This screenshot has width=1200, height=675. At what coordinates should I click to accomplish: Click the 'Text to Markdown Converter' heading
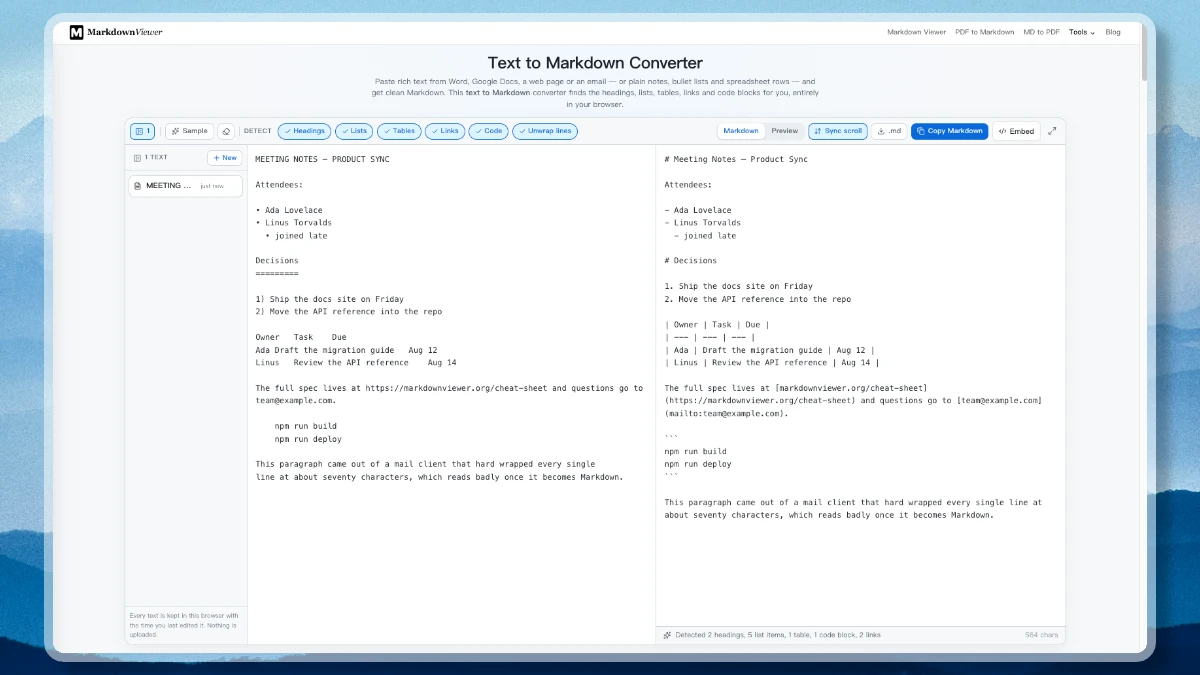595,63
